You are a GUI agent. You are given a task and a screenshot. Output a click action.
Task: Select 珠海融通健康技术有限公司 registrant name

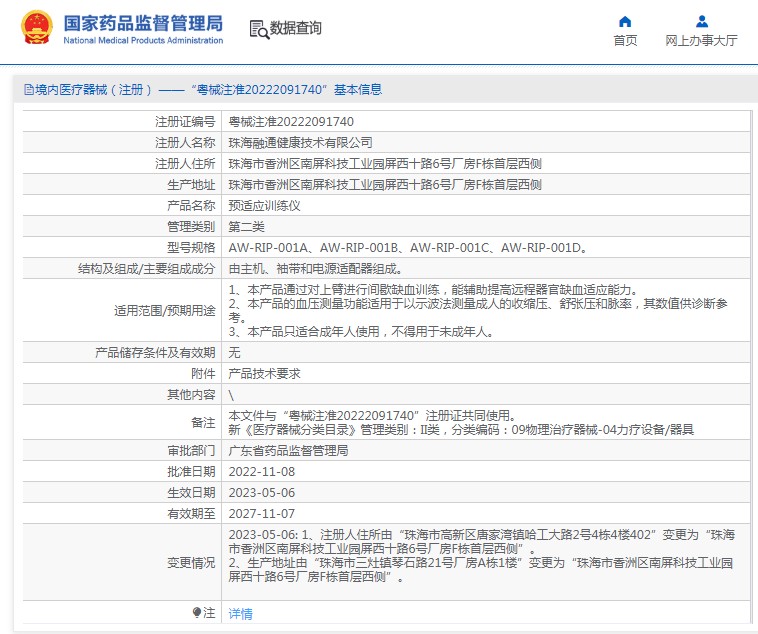point(300,143)
